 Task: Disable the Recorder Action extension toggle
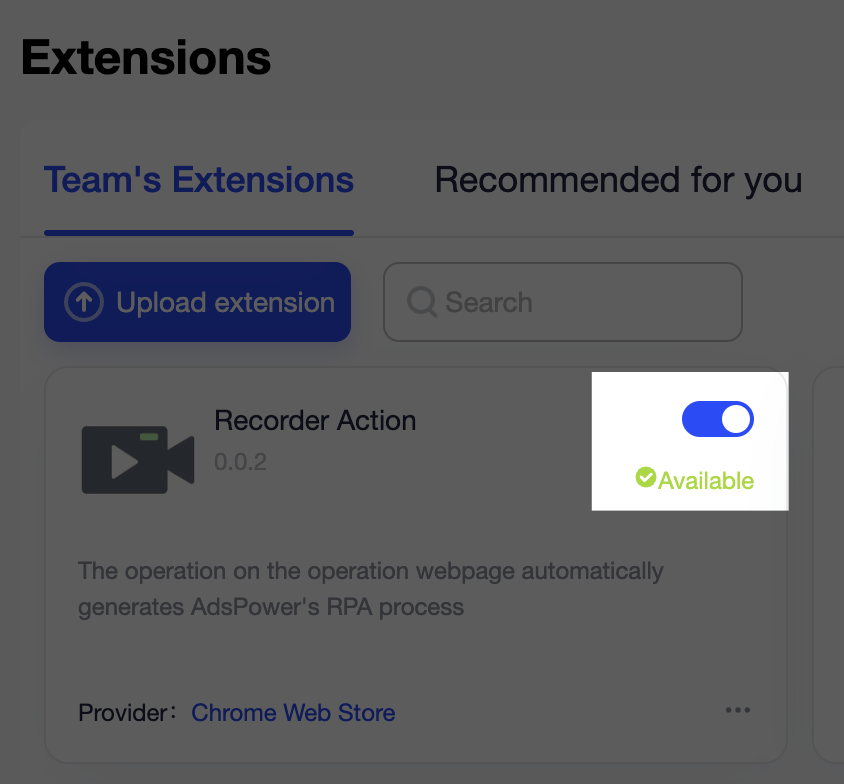tap(718, 419)
